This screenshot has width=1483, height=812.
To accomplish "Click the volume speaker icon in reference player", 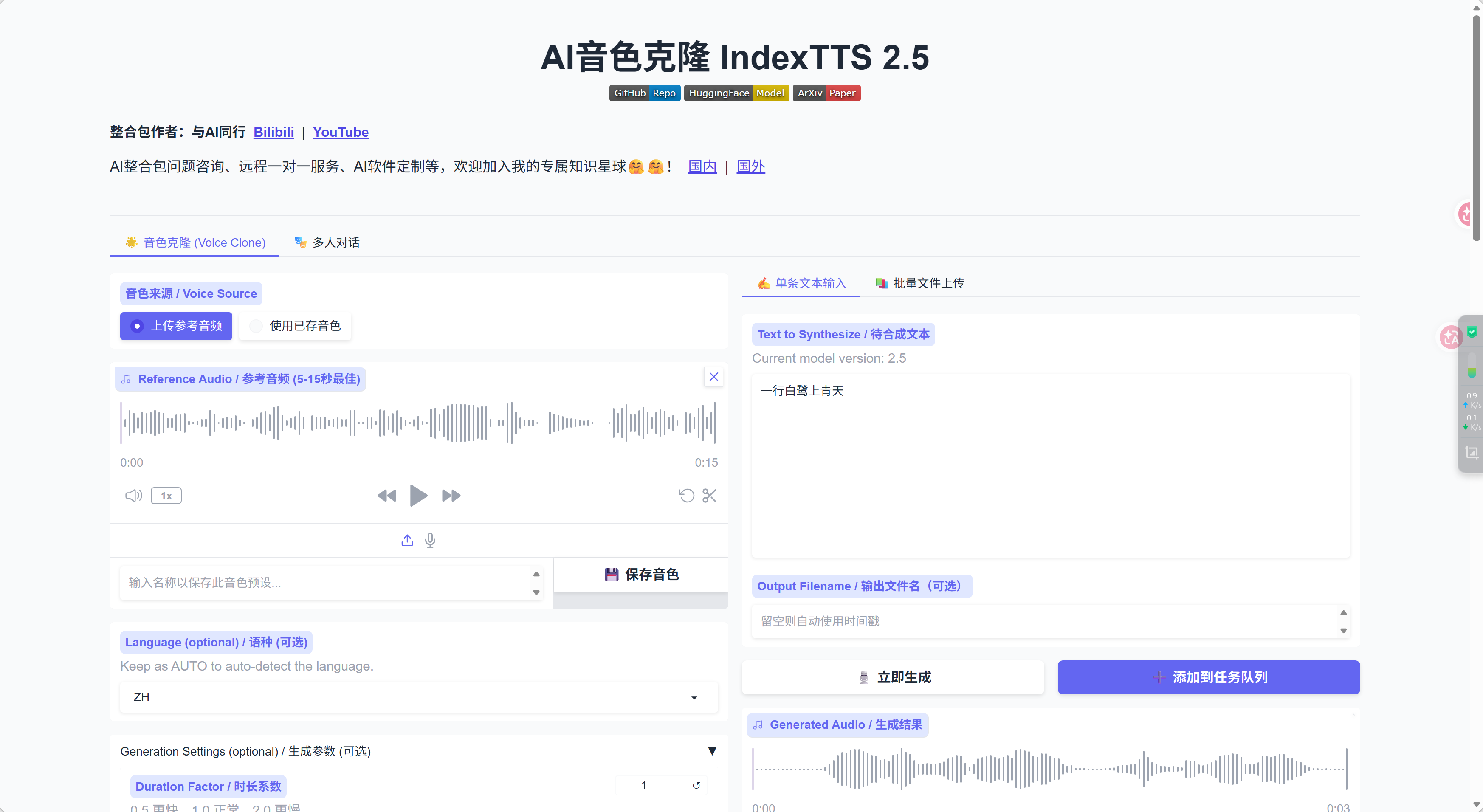I will pos(133,496).
